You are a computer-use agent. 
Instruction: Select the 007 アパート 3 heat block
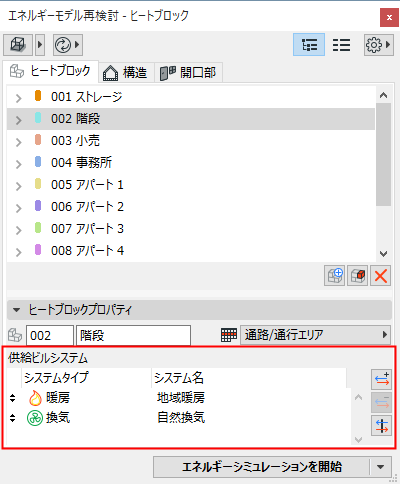point(191,229)
